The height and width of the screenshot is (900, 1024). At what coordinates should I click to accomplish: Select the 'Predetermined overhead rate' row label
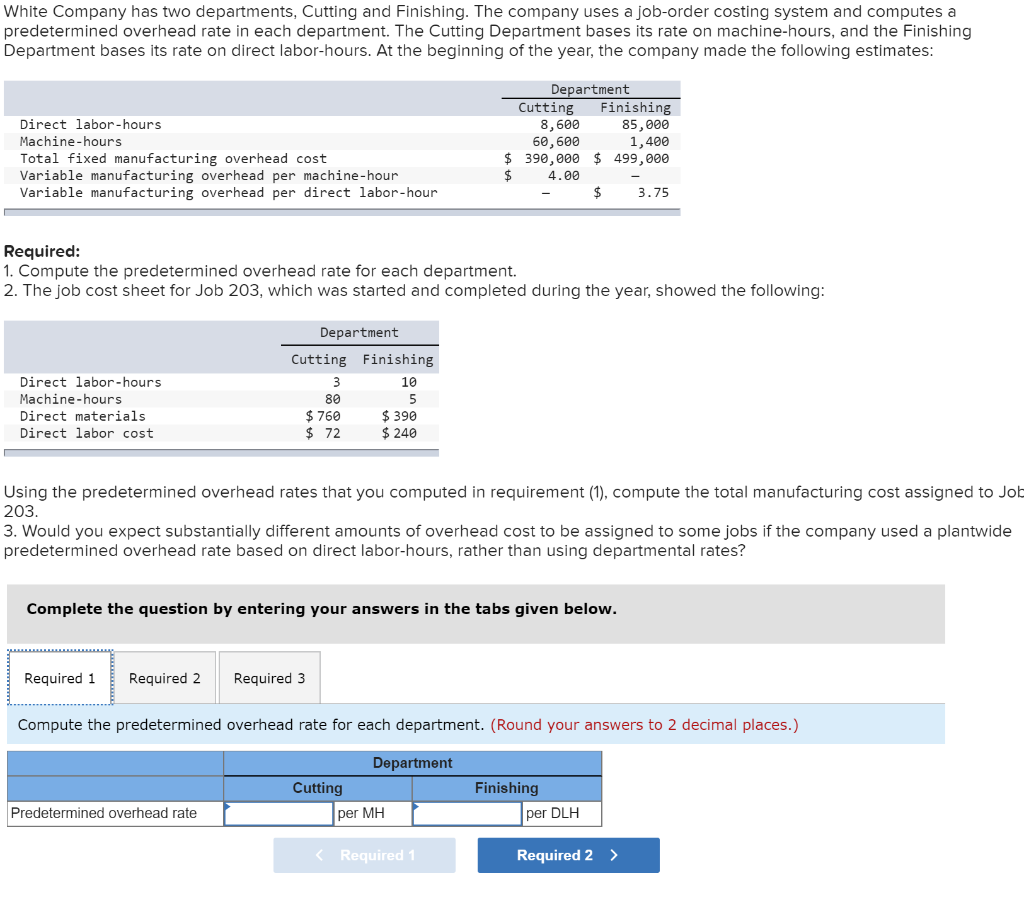104,813
